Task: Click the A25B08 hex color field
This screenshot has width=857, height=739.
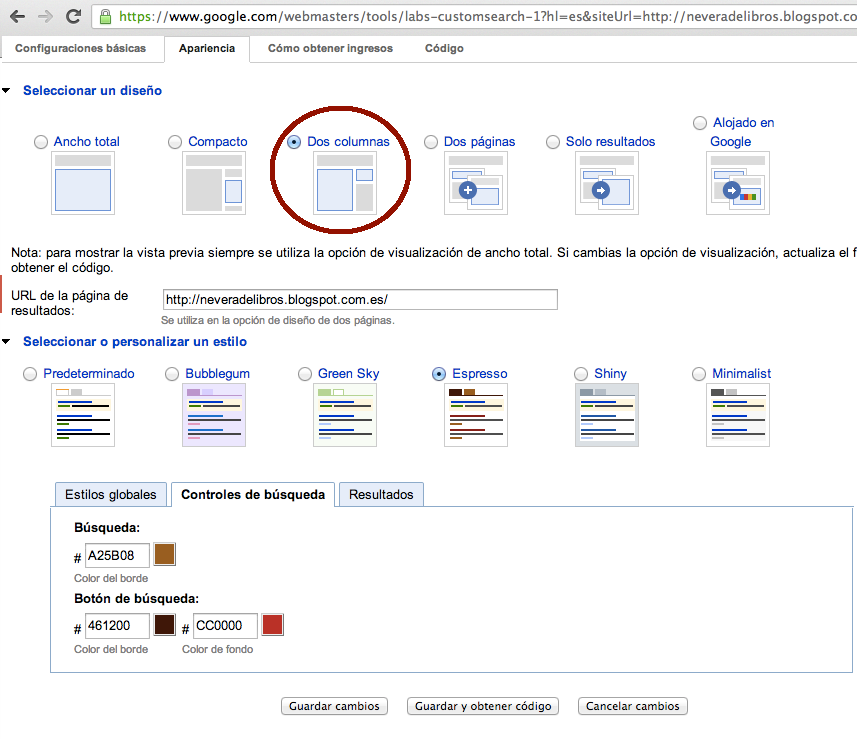Action: (118, 555)
